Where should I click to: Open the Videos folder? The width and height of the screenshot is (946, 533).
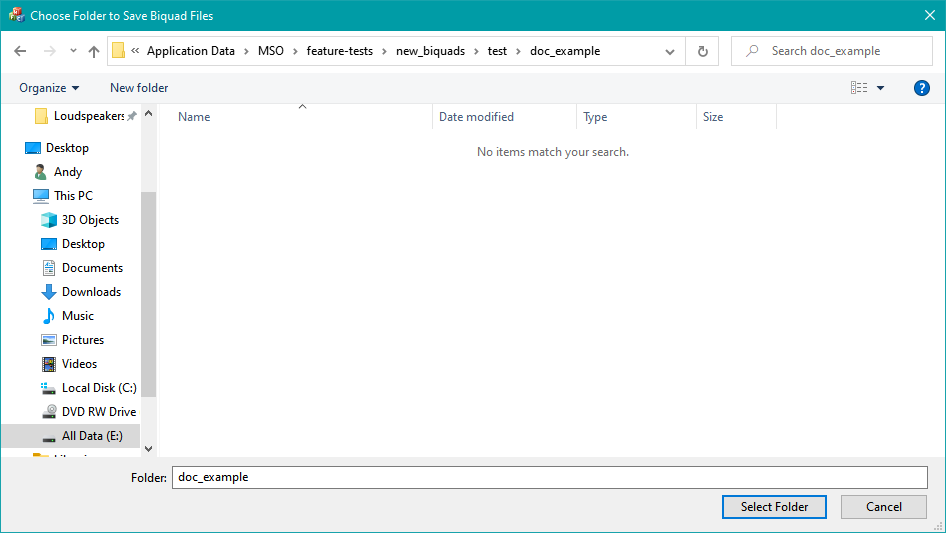click(69, 364)
